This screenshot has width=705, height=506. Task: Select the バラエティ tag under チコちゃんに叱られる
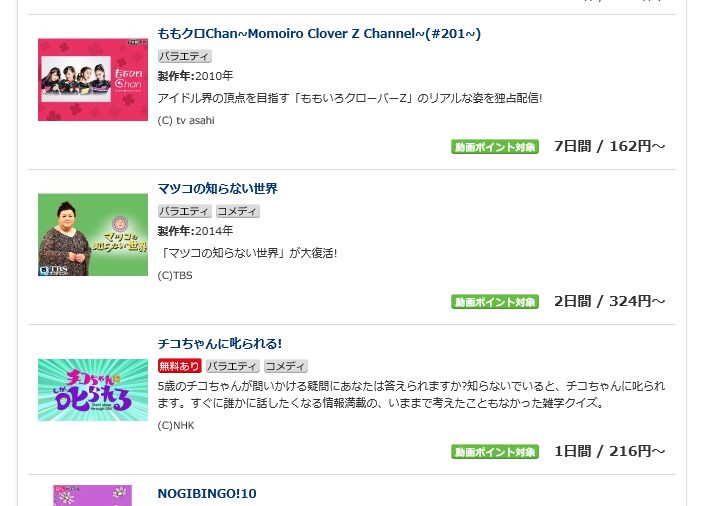point(233,366)
